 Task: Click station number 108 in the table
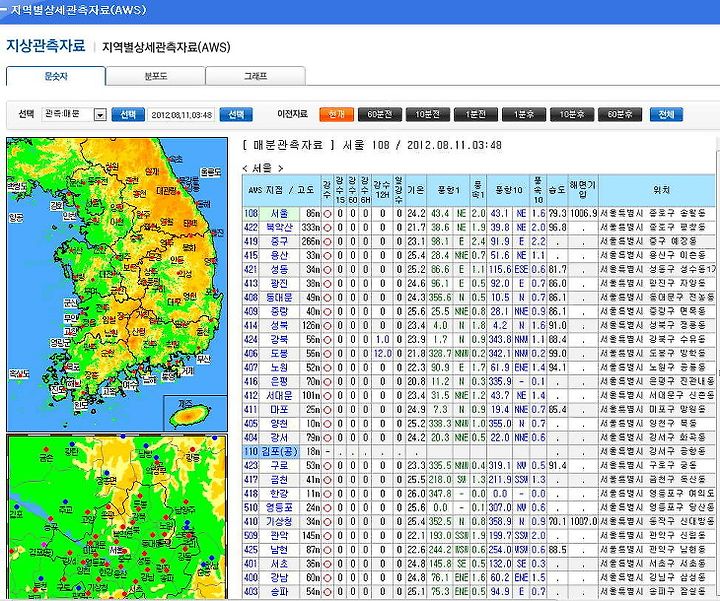(251, 214)
